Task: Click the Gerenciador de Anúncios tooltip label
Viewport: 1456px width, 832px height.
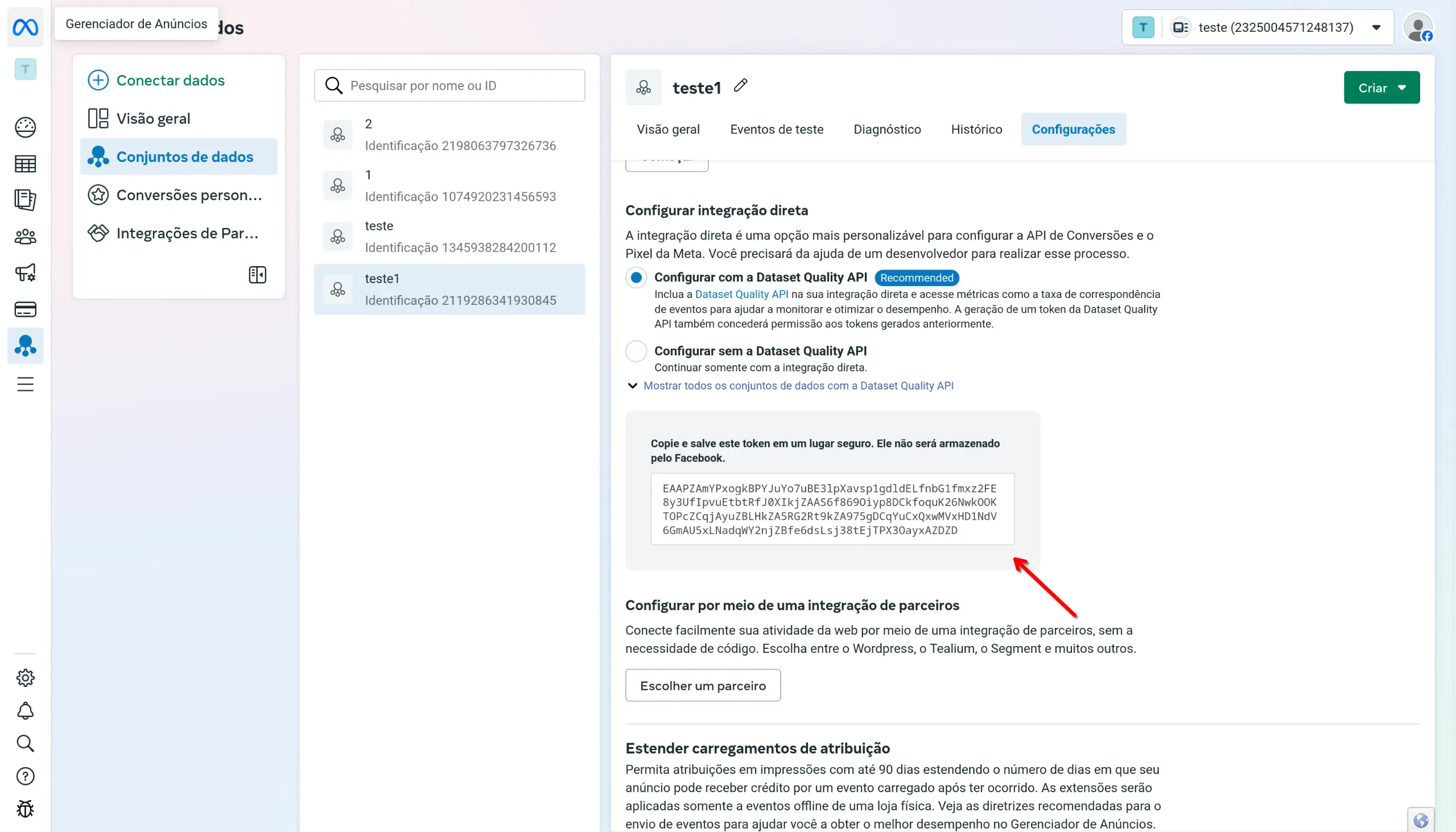Action: pos(136,24)
